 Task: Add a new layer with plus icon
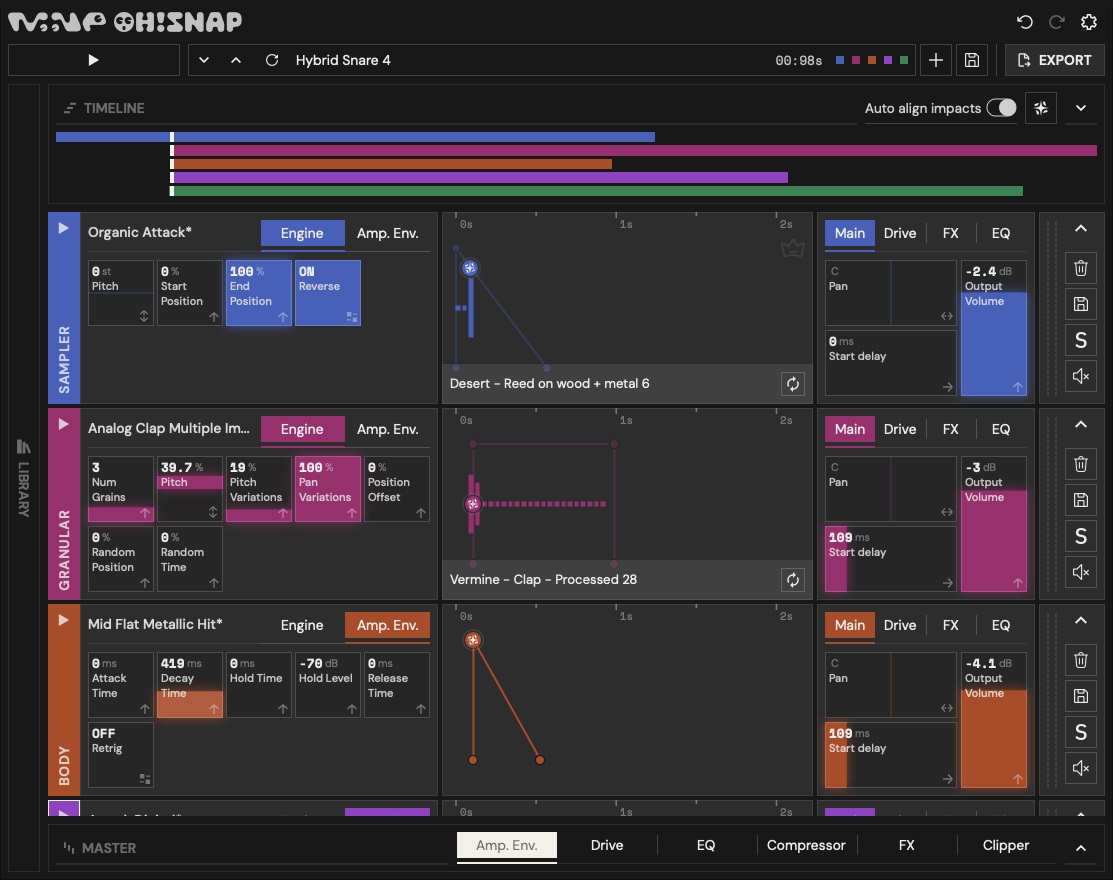coord(936,60)
